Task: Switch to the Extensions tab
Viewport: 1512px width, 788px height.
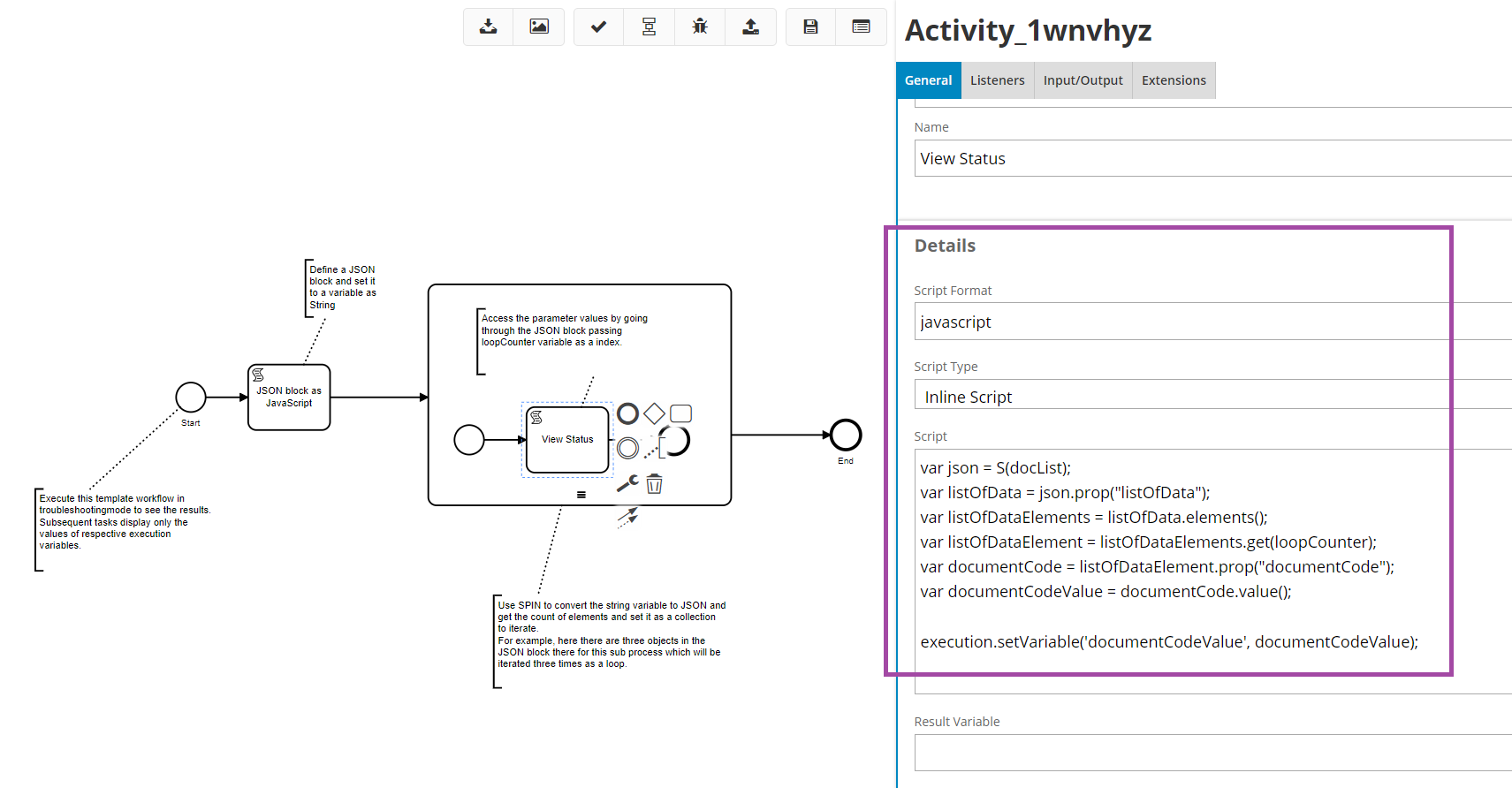Action: point(1173,80)
